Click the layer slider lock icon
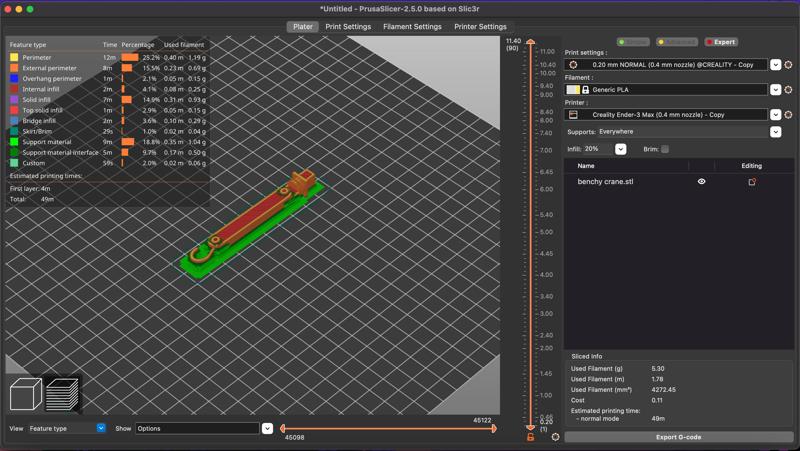Image resolution: width=800 pixels, height=451 pixels. (531, 437)
